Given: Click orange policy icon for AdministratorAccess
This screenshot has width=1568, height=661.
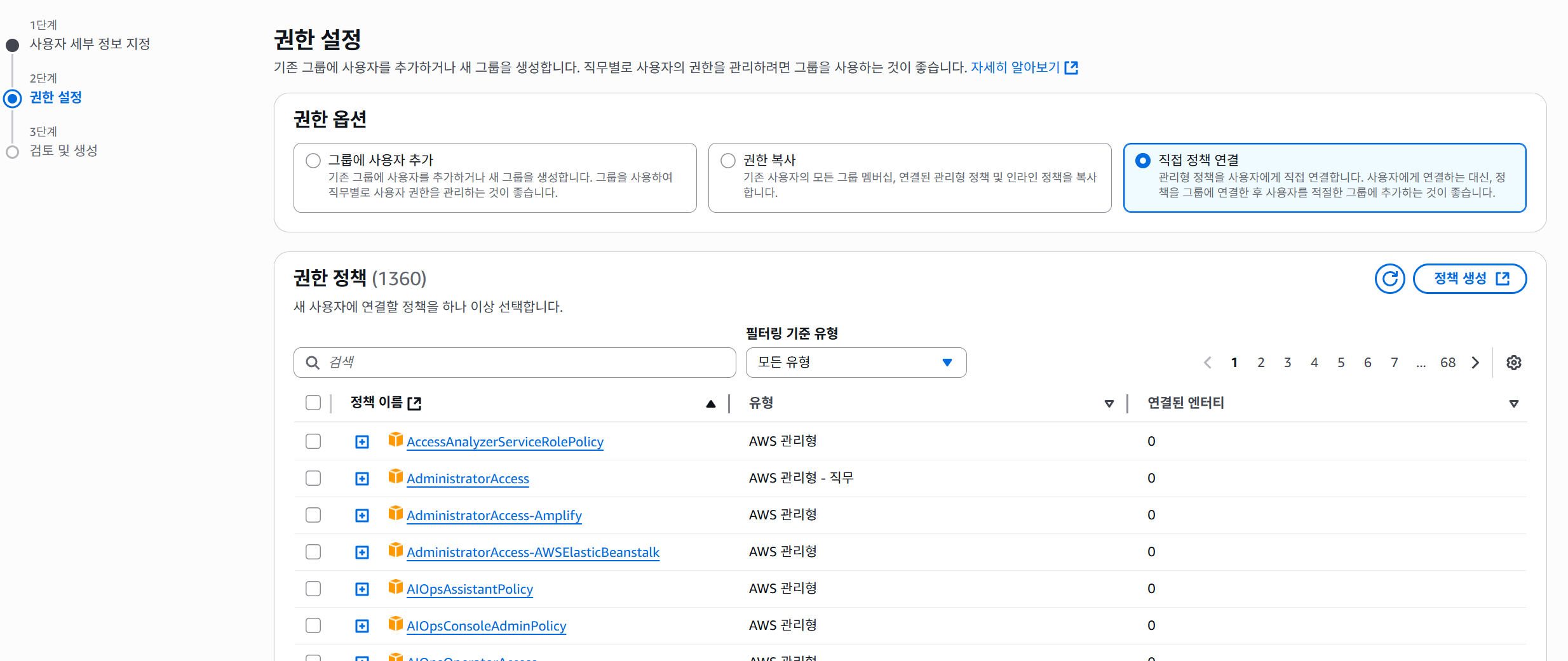Looking at the screenshot, I should [x=396, y=476].
